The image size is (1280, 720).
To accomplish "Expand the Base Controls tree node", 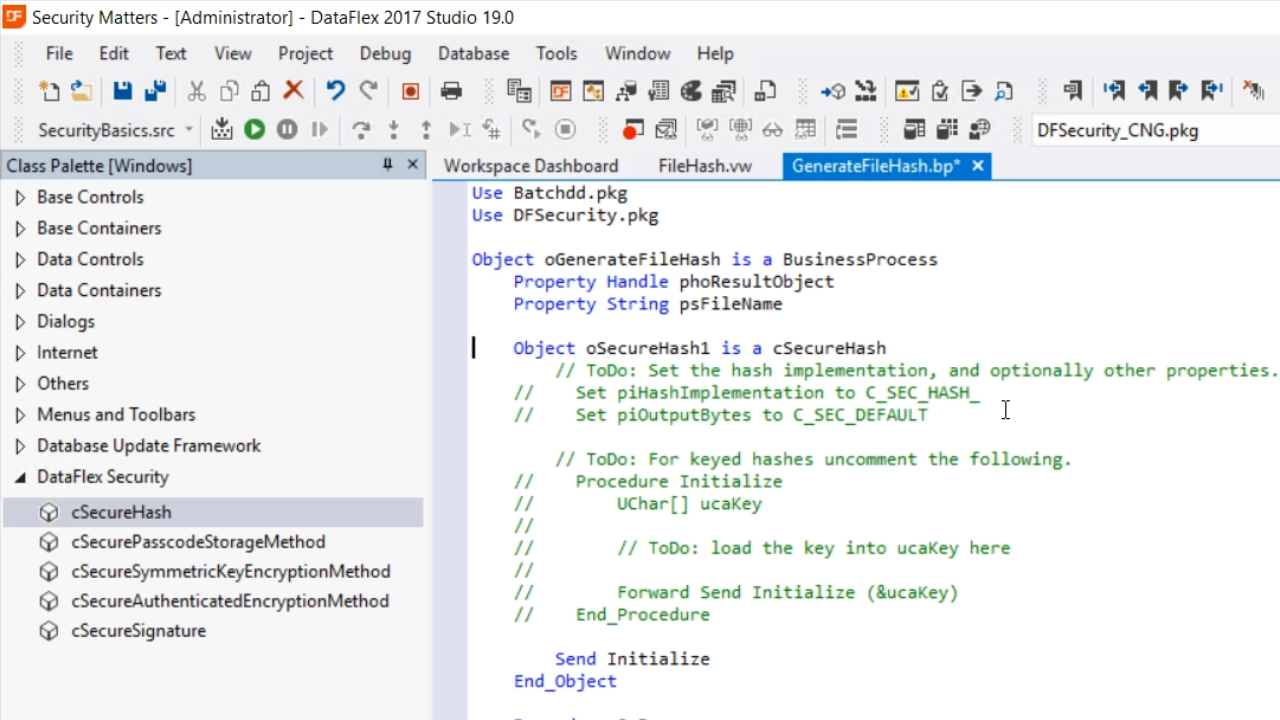I will click(x=20, y=197).
